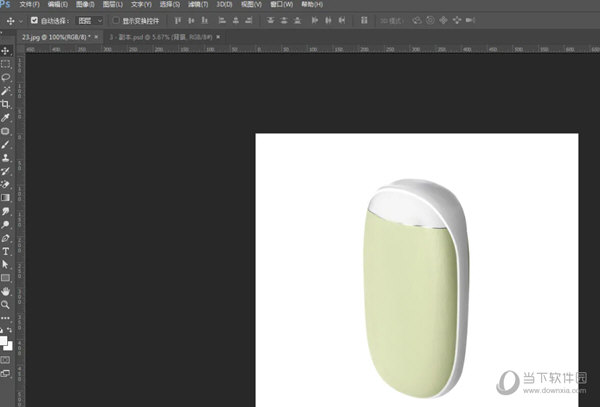Select the Healing Brush patch tool

point(5,131)
